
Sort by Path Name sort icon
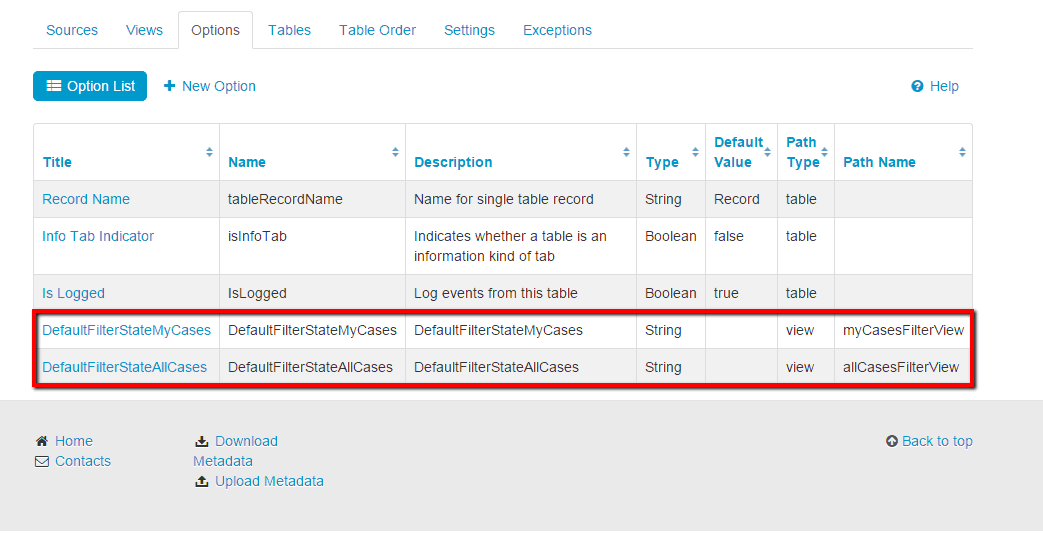click(961, 152)
